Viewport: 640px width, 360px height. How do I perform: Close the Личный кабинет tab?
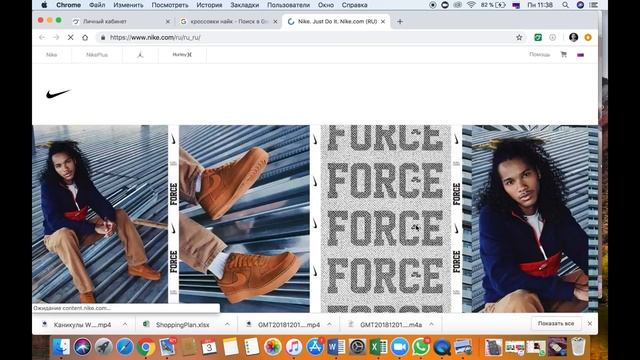(x=167, y=22)
